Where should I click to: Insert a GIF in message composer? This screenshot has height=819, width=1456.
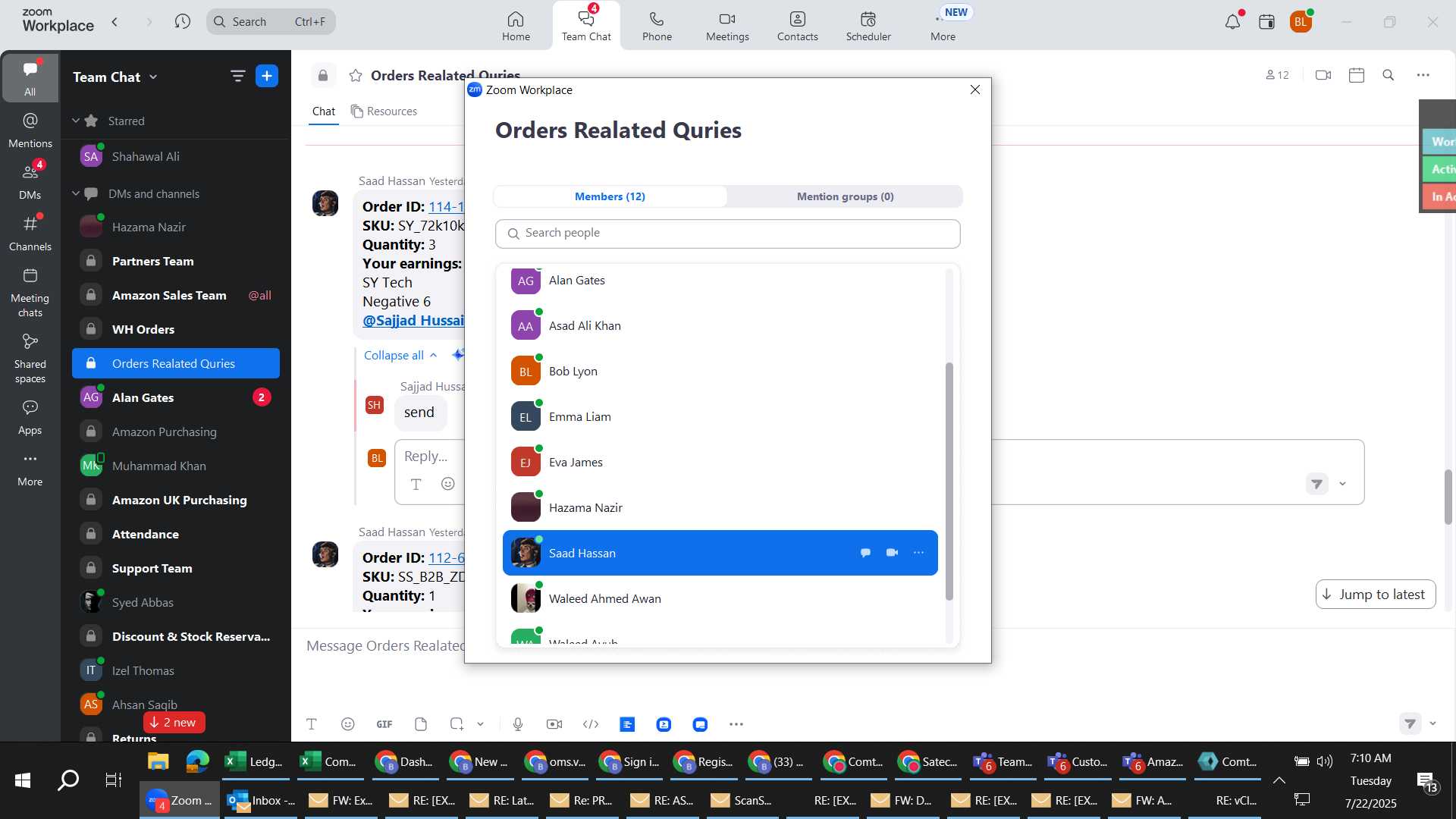(384, 724)
